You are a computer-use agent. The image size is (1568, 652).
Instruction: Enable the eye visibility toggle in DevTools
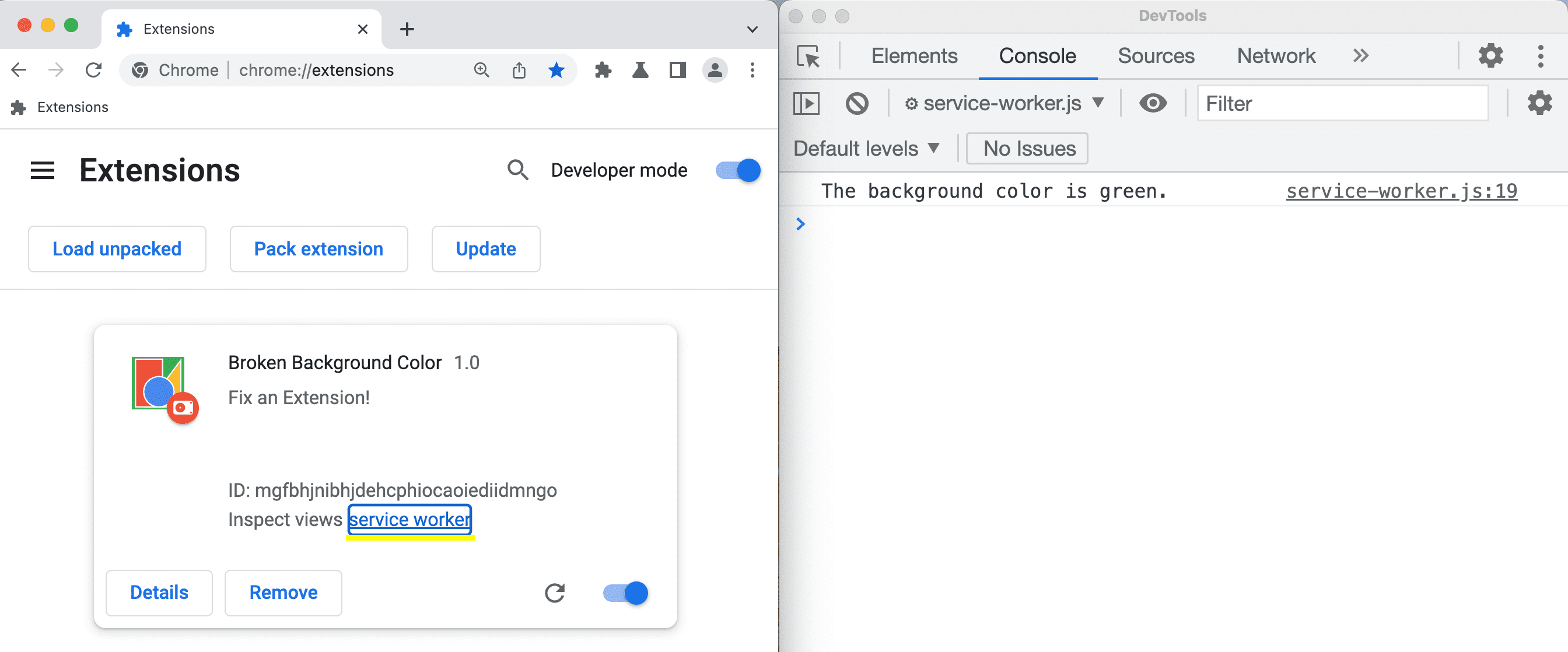[x=1153, y=103]
